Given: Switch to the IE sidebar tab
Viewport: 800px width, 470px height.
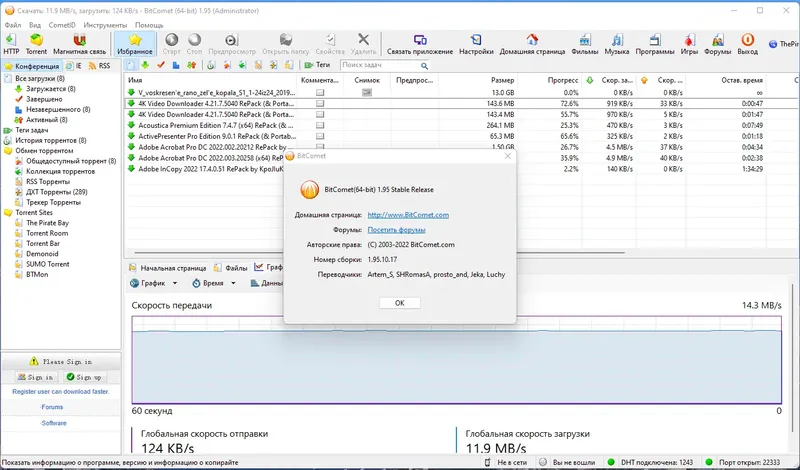Looking at the screenshot, I should 74,66.
